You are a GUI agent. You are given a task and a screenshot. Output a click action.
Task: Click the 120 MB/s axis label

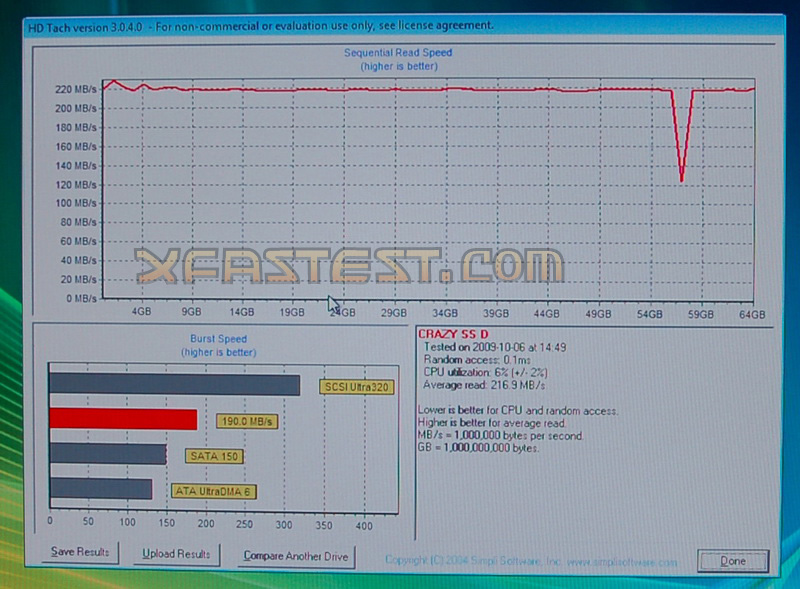tap(76, 185)
